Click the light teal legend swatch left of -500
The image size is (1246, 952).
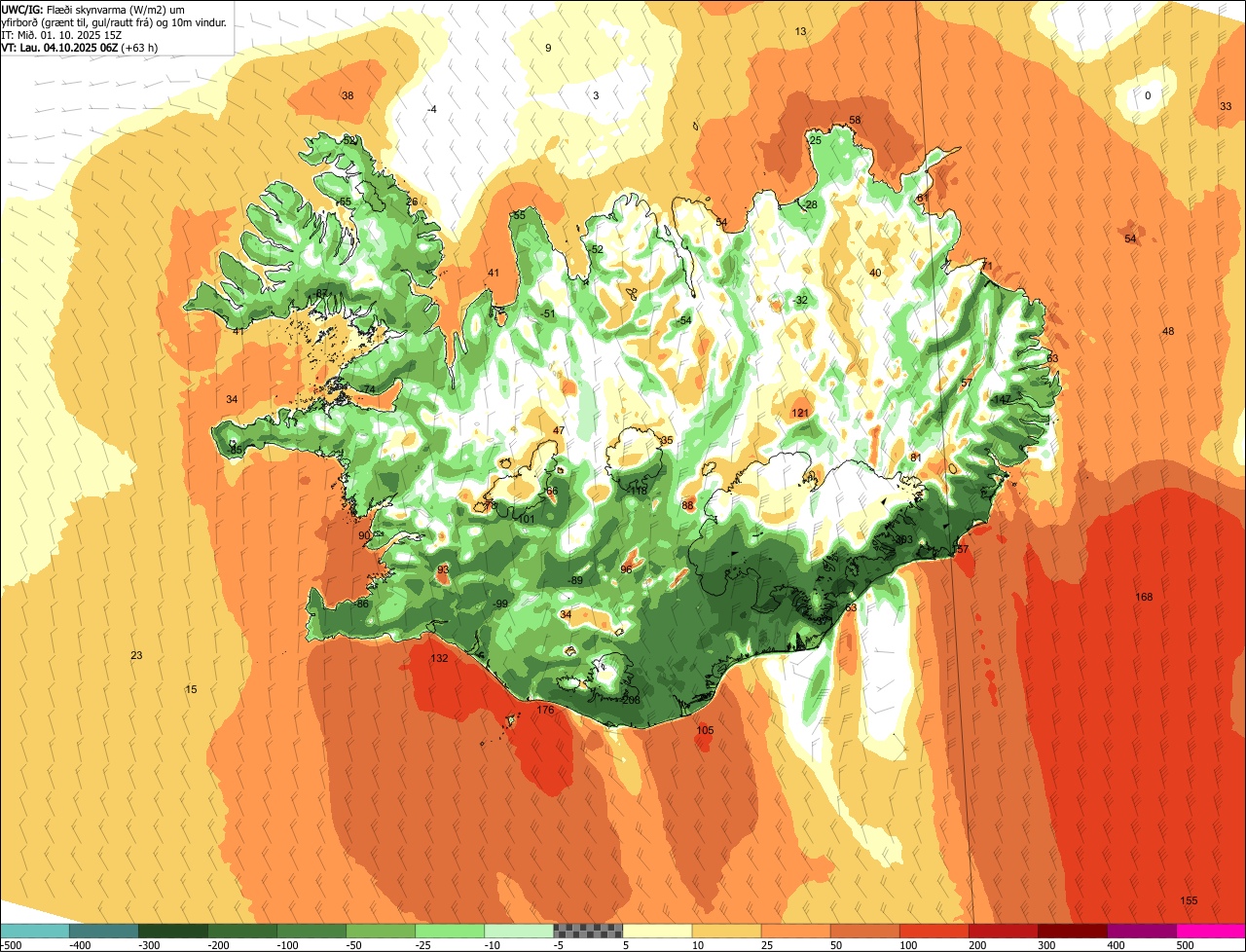click(x=34, y=932)
